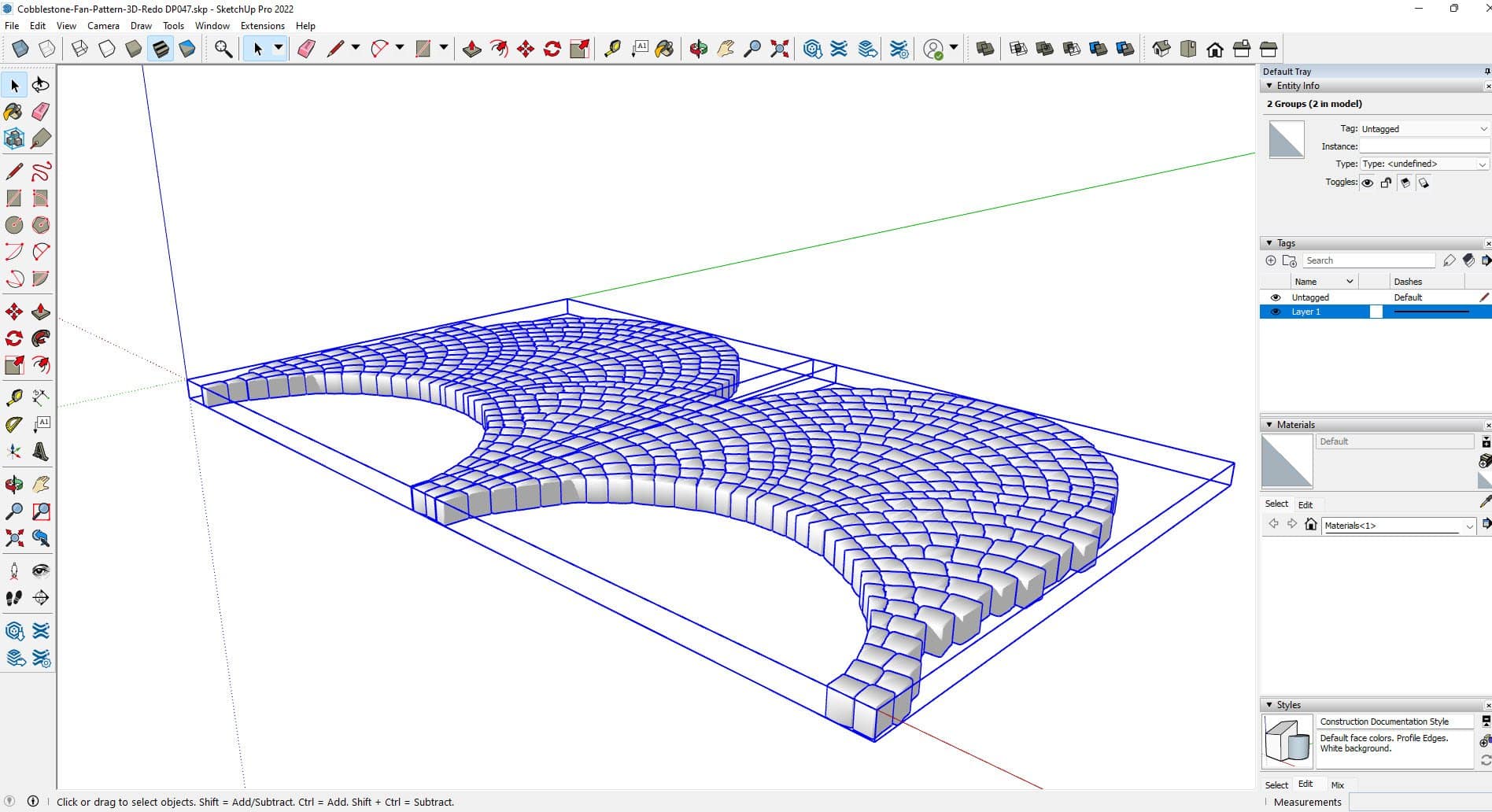
Task: Click the Add Tag plus icon
Action: pos(1270,260)
